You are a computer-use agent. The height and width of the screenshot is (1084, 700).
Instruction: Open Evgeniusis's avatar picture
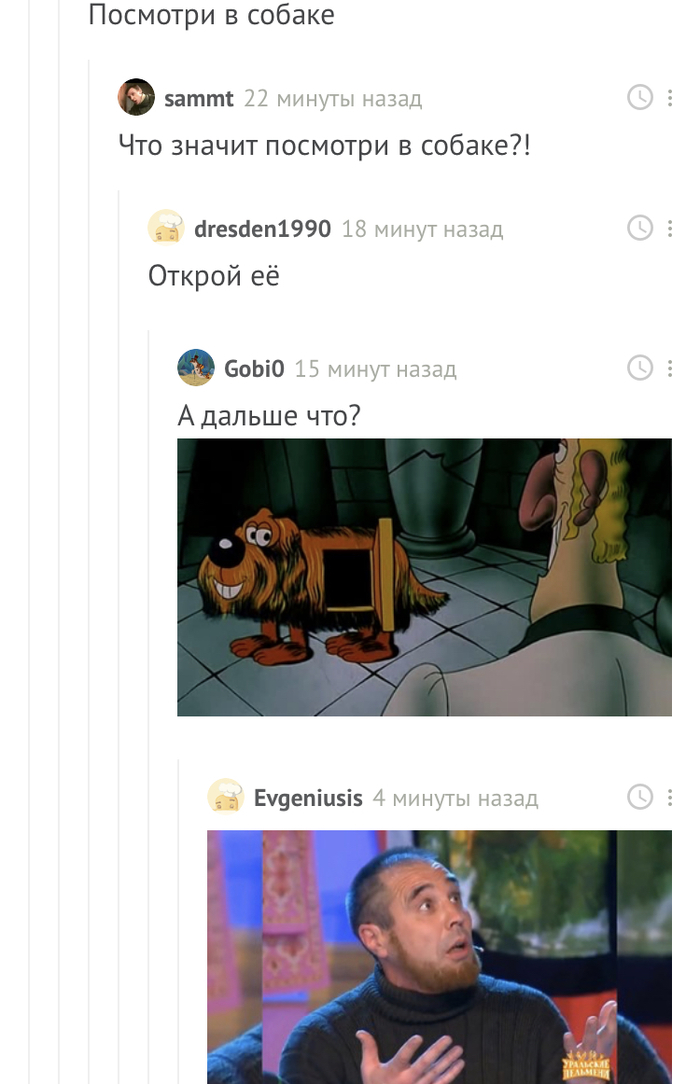pyautogui.click(x=225, y=796)
